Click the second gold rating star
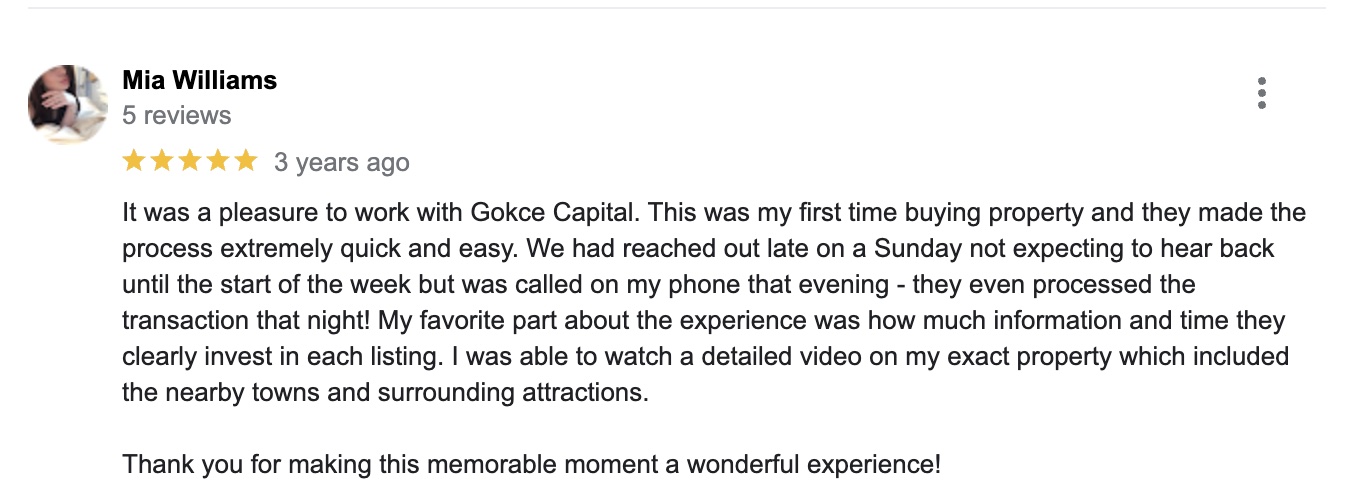Viewport: 1372px width, 500px height. 162,161
